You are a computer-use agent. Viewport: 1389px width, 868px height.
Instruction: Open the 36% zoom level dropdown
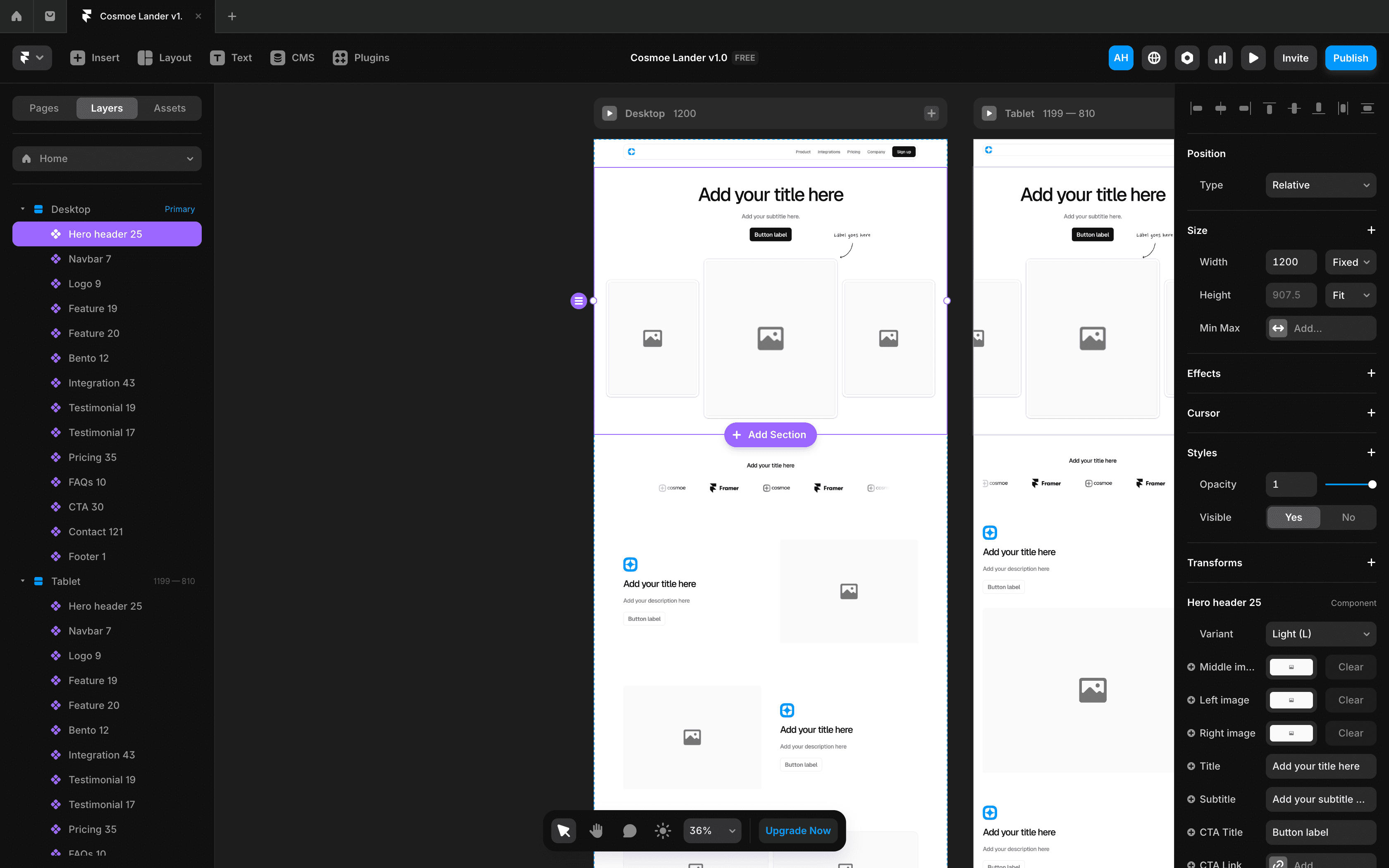[712, 830]
